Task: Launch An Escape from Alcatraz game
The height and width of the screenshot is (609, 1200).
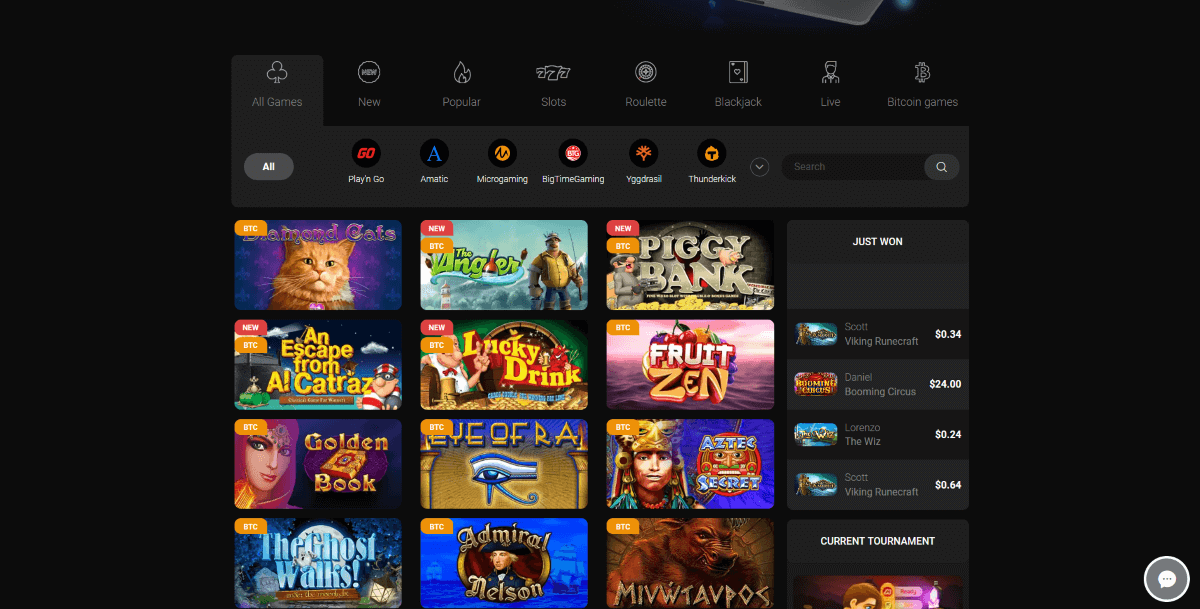Action: [x=318, y=365]
